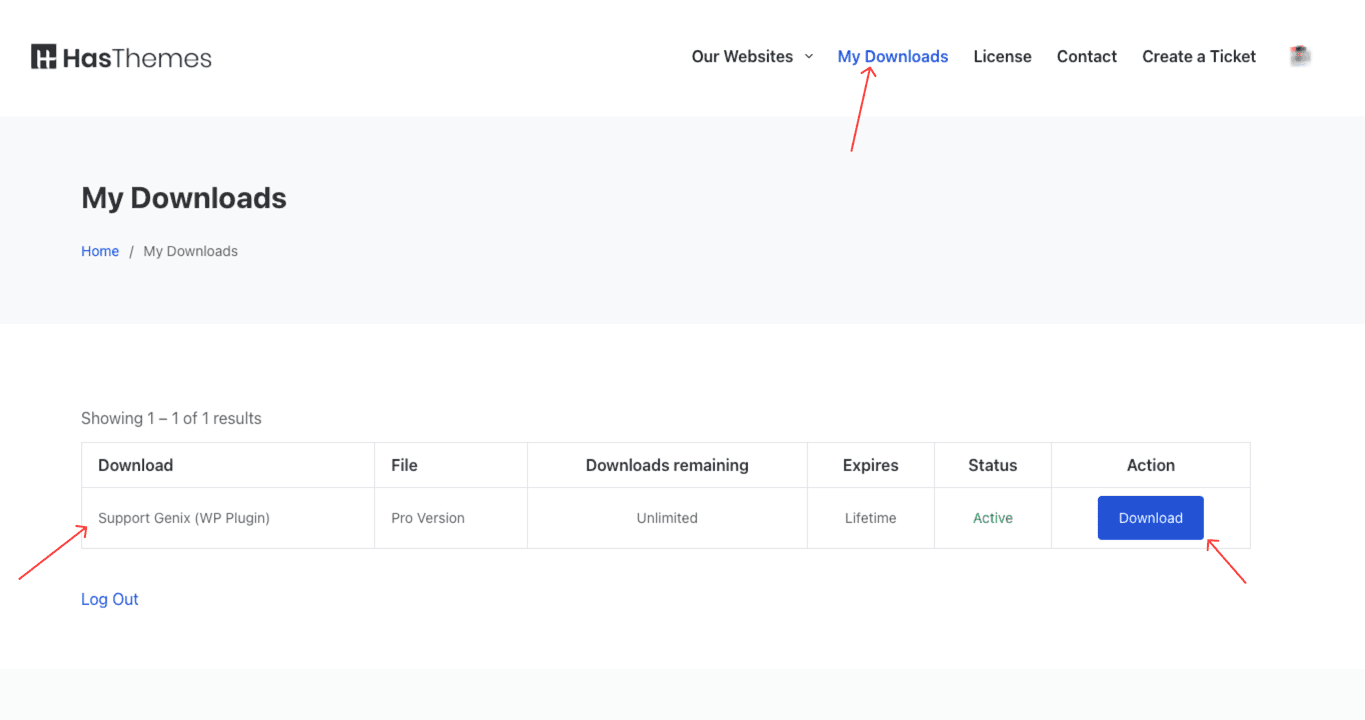Click the HasThemes logo icon
Screen dimensions: 1365x720
coord(42,56)
